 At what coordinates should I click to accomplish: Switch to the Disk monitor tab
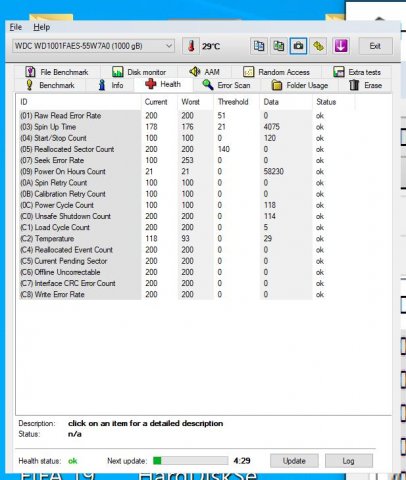click(139, 72)
